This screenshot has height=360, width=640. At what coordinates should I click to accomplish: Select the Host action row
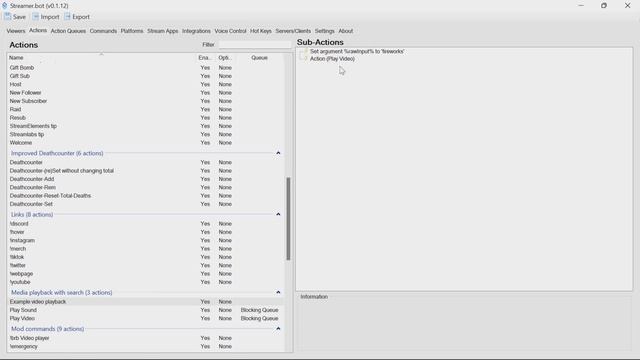point(145,84)
